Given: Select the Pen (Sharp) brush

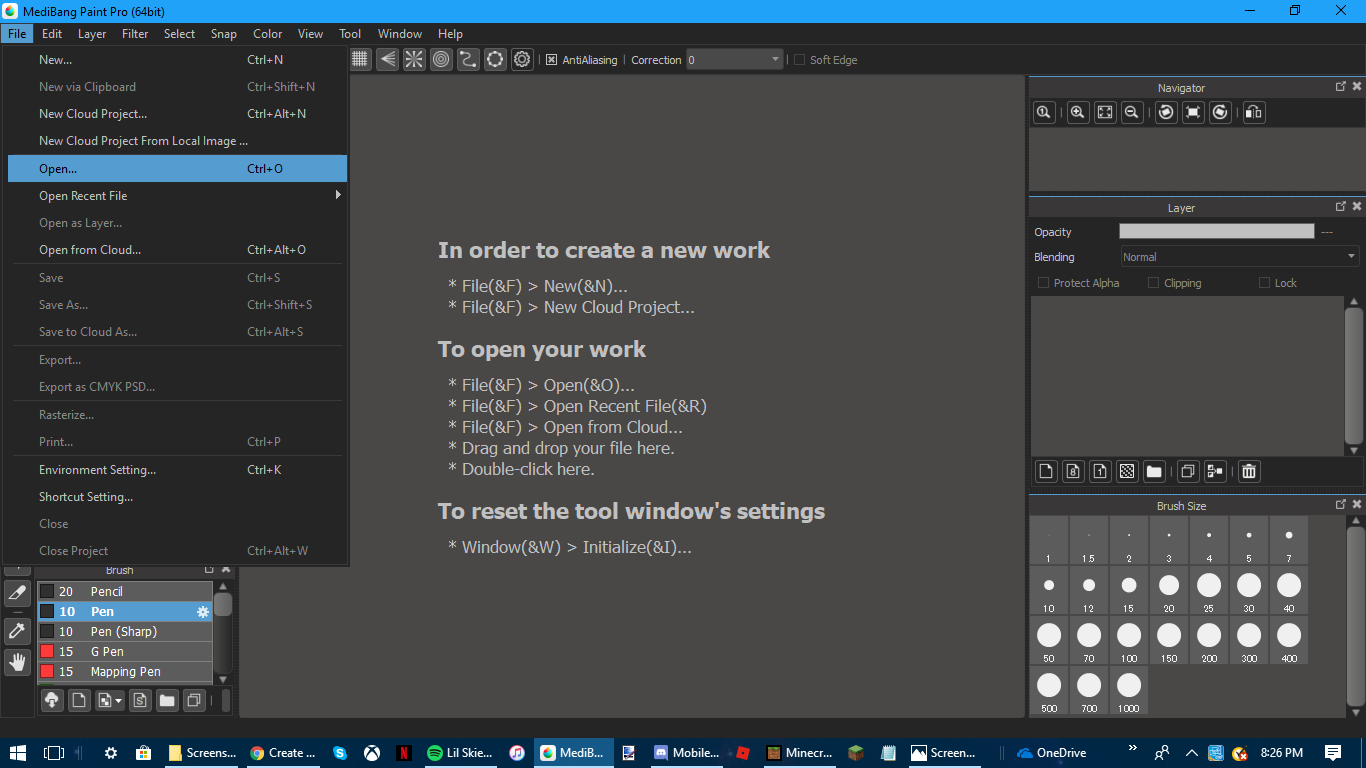Looking at the screenshot, I should click(125, 631).
